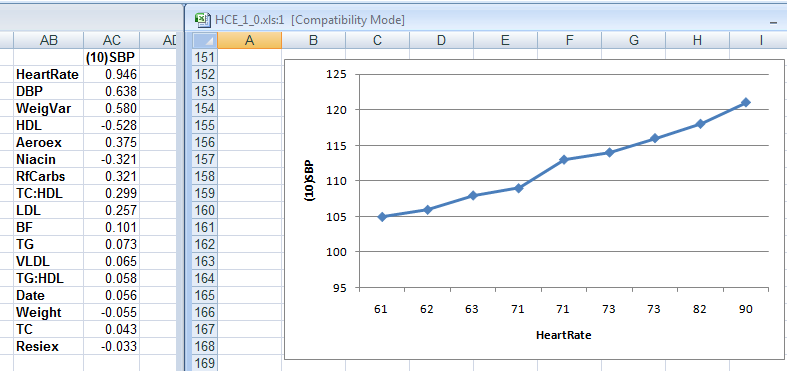This screenshot has width=787, height=371.
Task: Click the data point at HeartRate 90
Action: point(745,102)
